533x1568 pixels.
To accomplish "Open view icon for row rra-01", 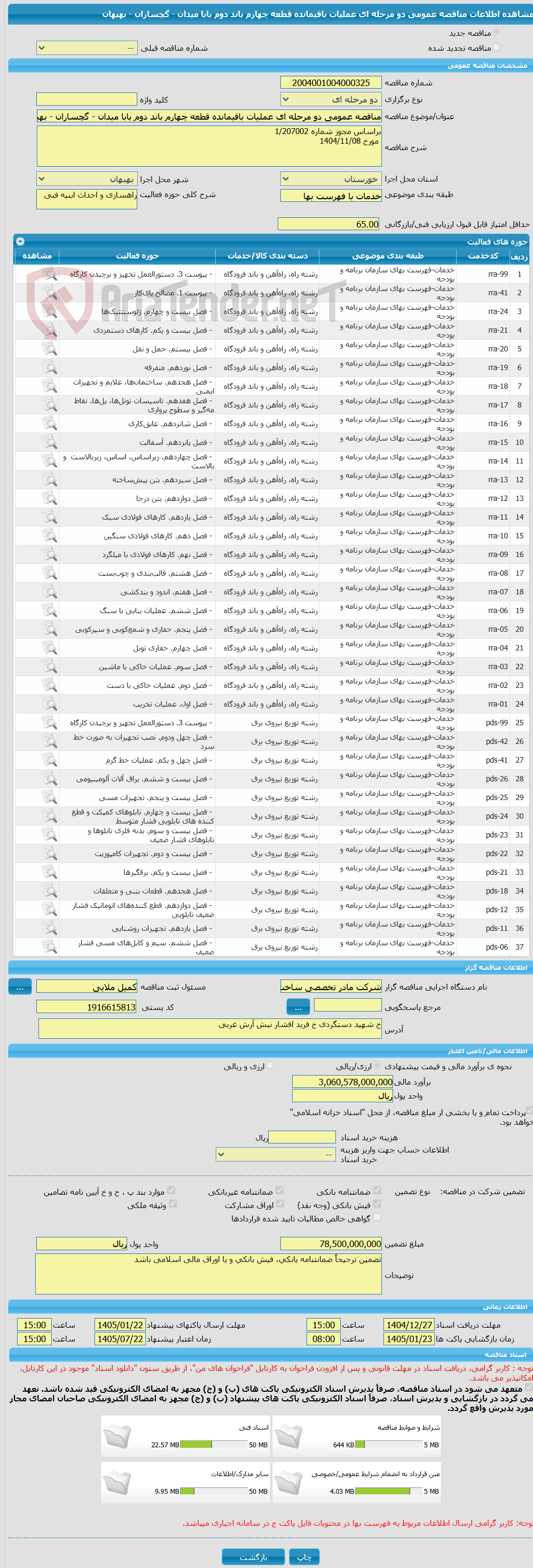I will point(49,704).
